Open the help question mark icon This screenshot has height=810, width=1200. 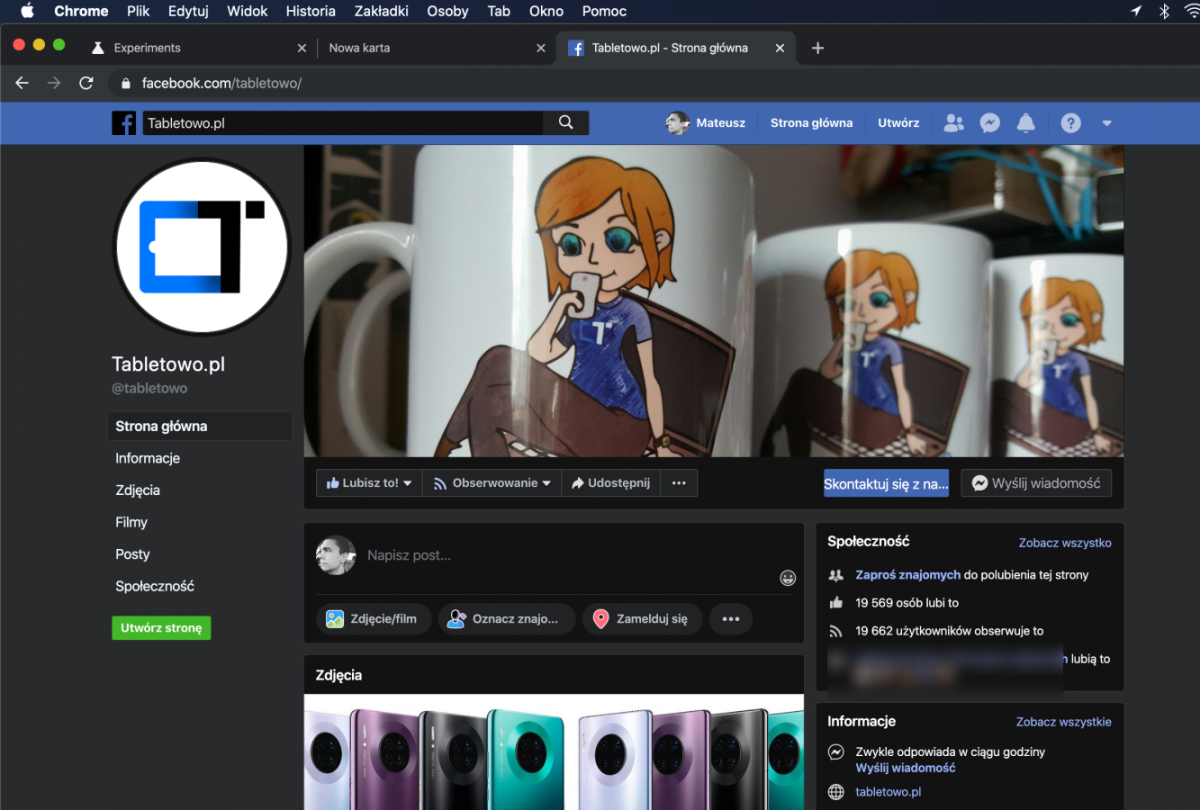tap(1071, 123)
